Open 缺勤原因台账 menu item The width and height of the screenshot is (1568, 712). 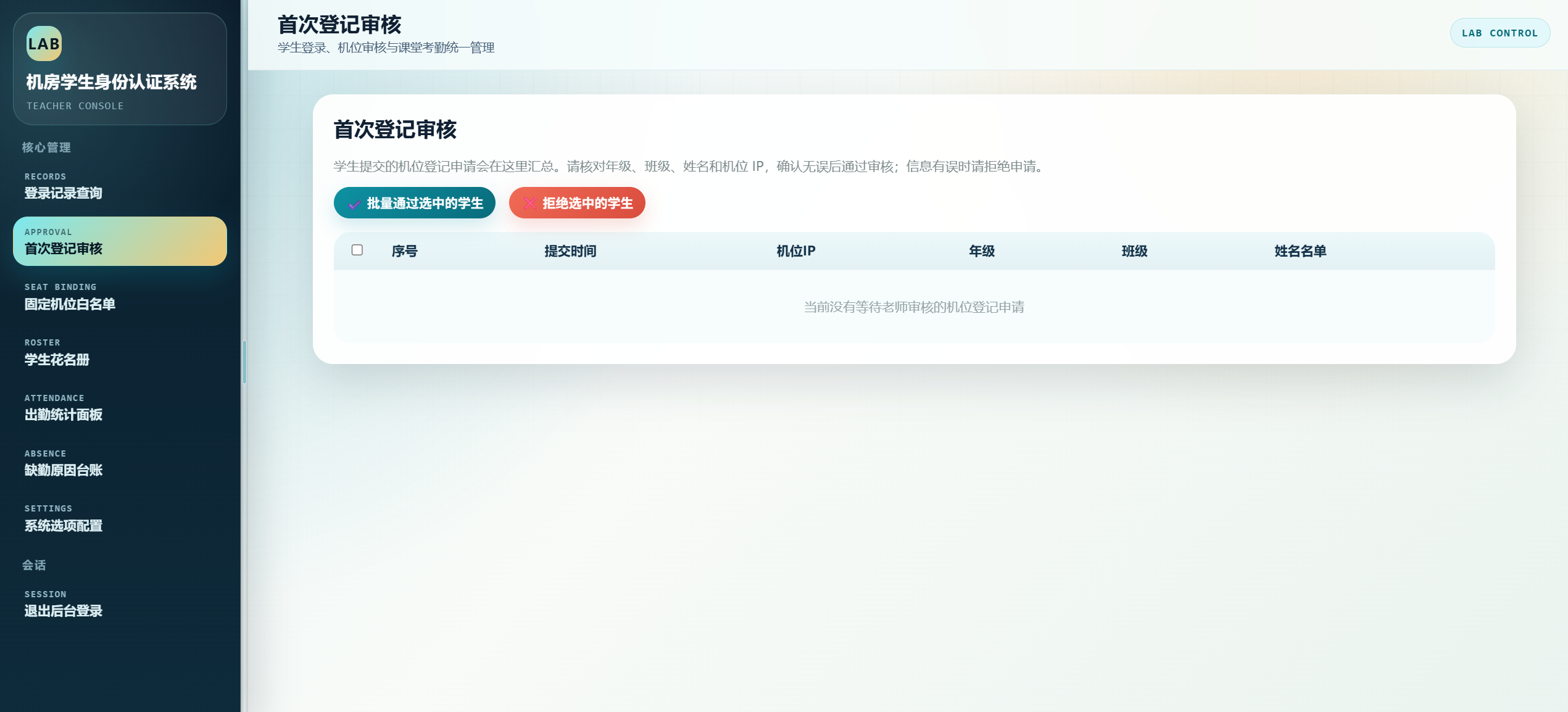tap(120, 463)
